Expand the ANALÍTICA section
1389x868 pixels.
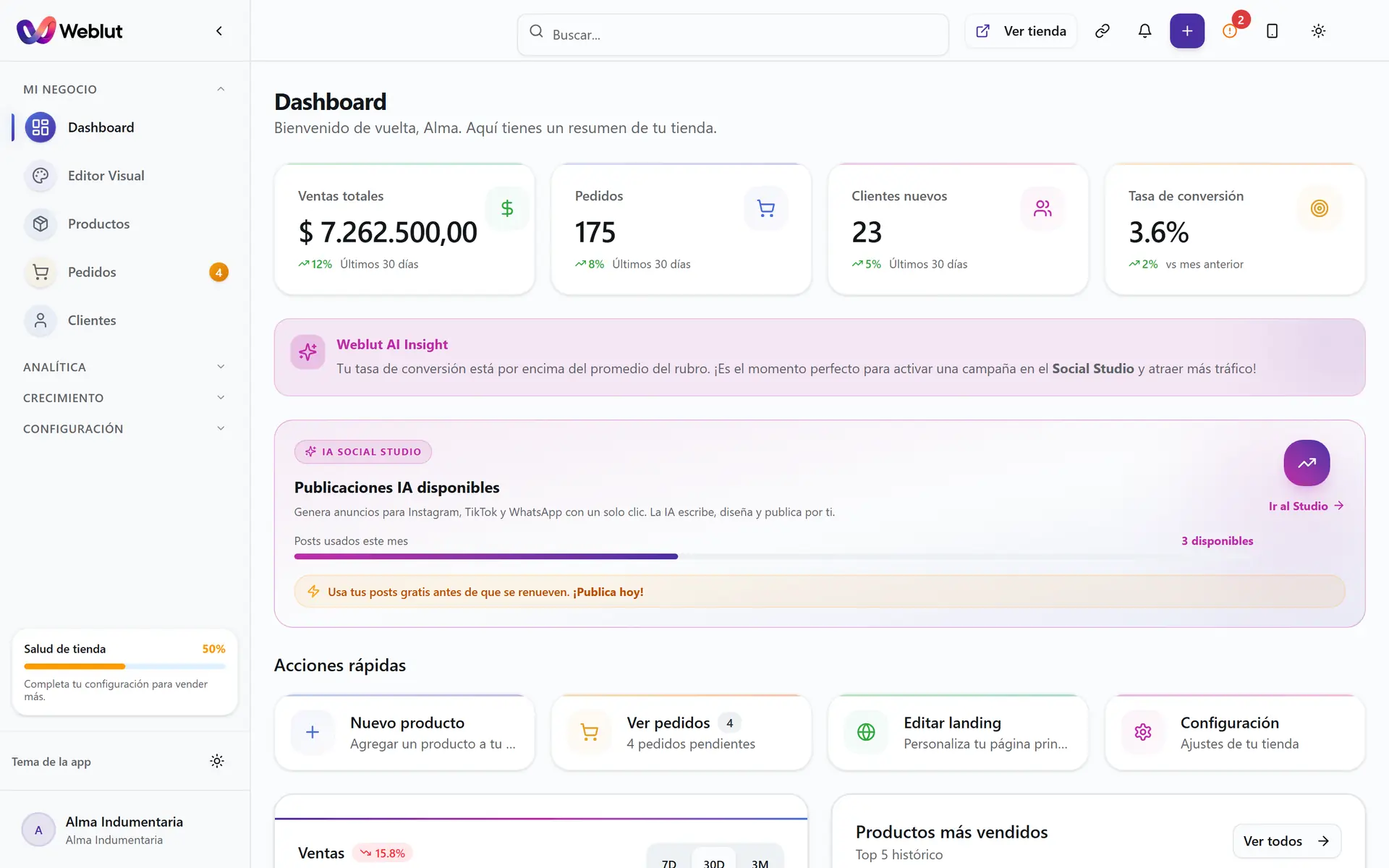[124, 367]
